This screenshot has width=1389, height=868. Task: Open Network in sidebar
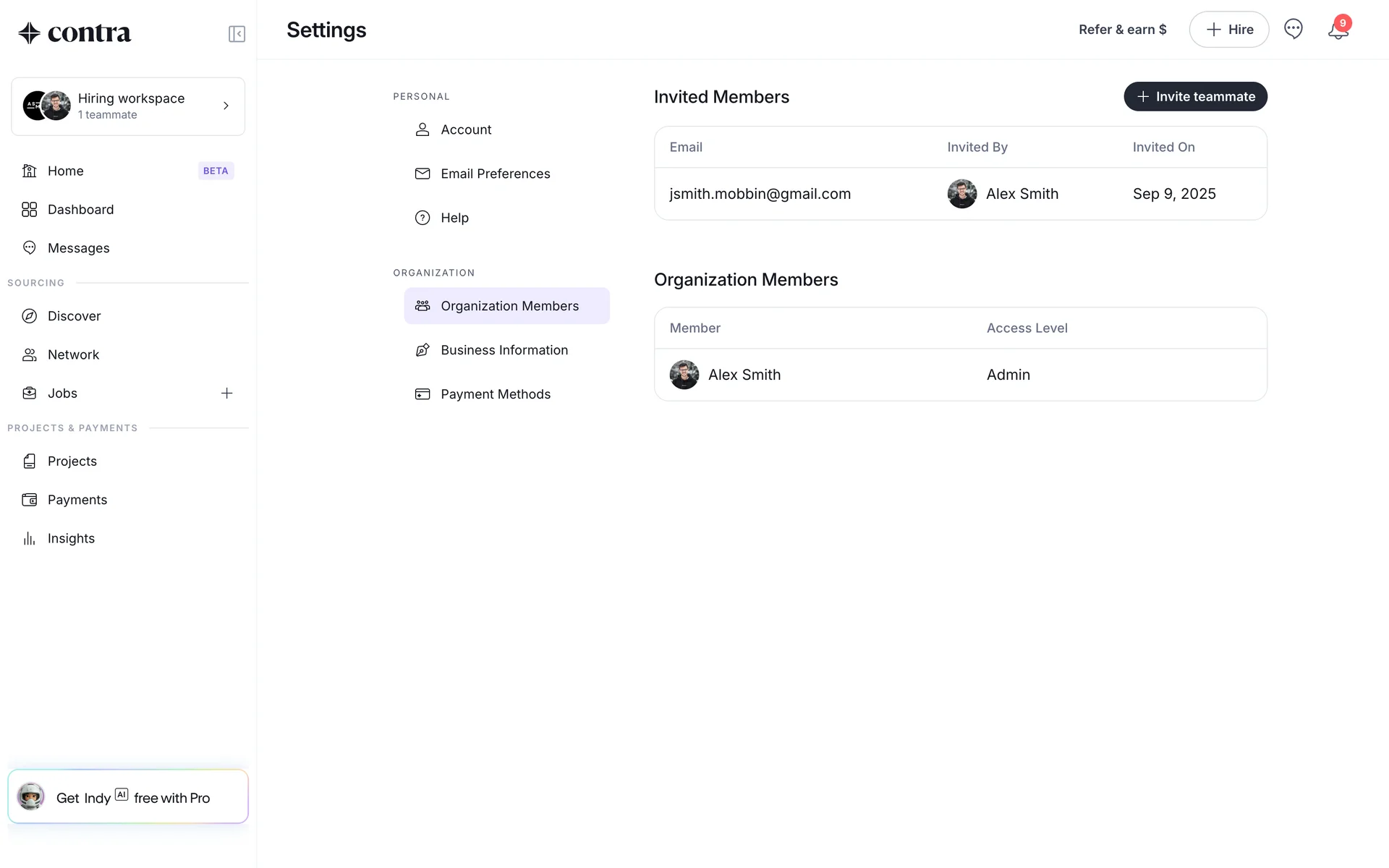[x=73, y=354]
